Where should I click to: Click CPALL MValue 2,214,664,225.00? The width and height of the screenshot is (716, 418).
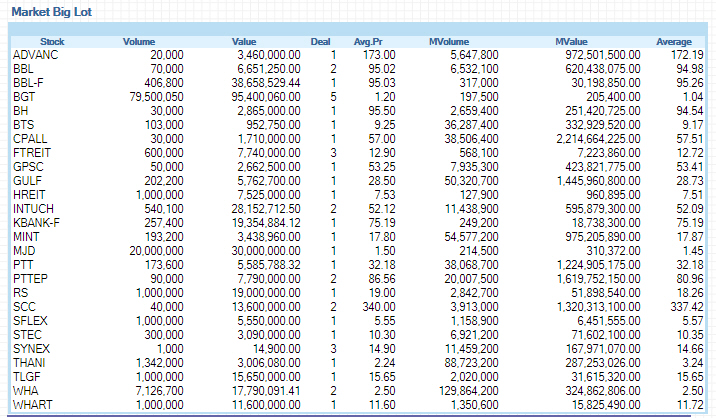[x=598, y=139]
